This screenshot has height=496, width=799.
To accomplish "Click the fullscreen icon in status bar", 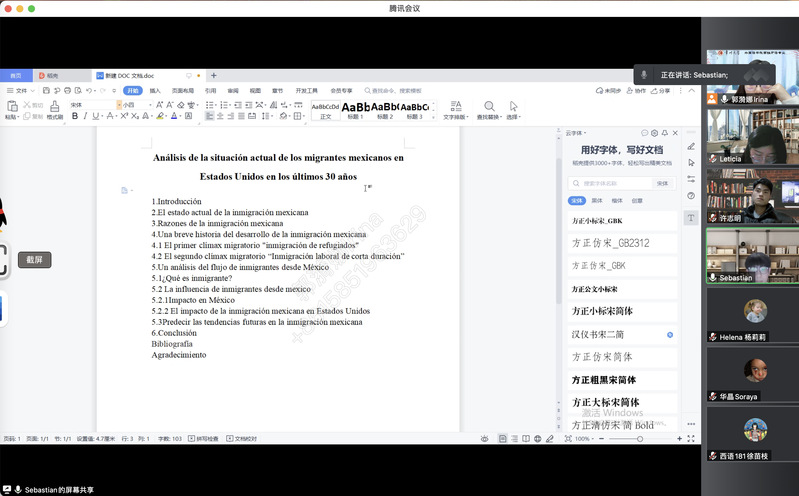I will point(691,438).
